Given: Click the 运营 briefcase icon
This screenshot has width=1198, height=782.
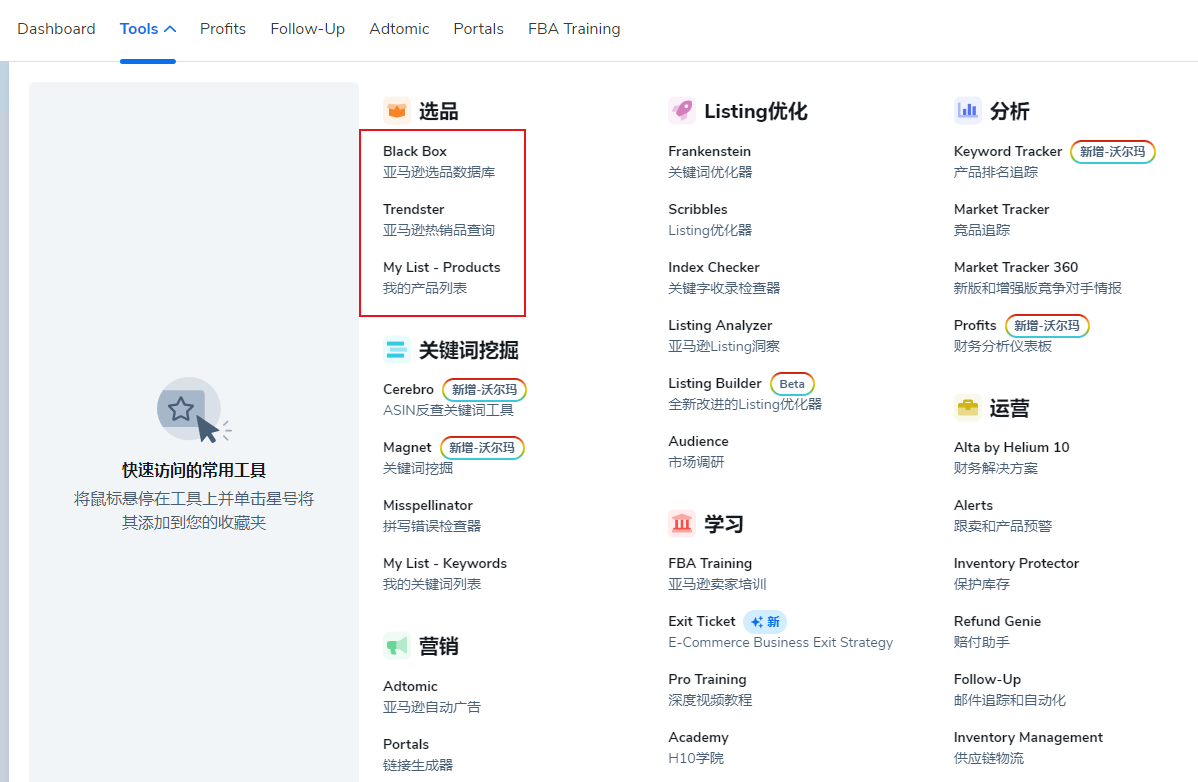Looking at the screenshot, I should (967, 407).
